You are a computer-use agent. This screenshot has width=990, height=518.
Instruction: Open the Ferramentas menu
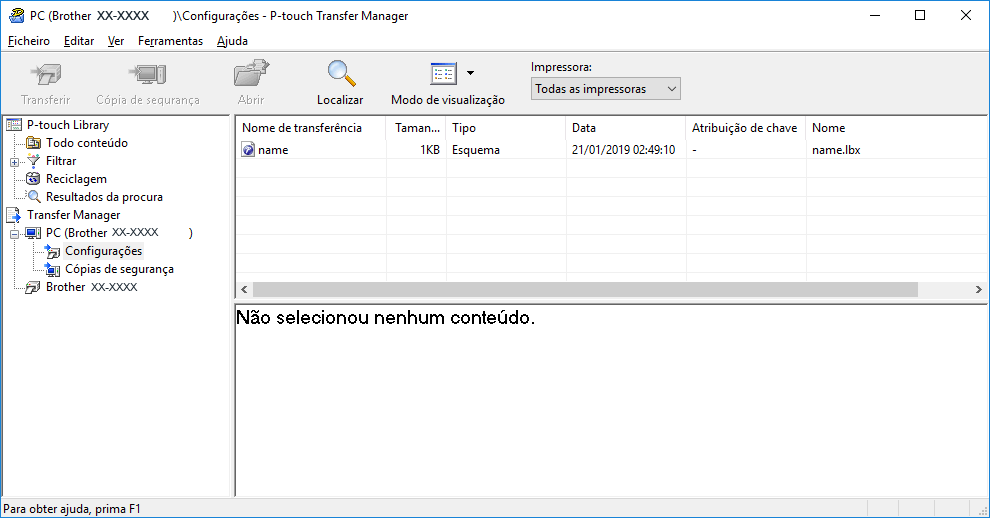point(170,41)
